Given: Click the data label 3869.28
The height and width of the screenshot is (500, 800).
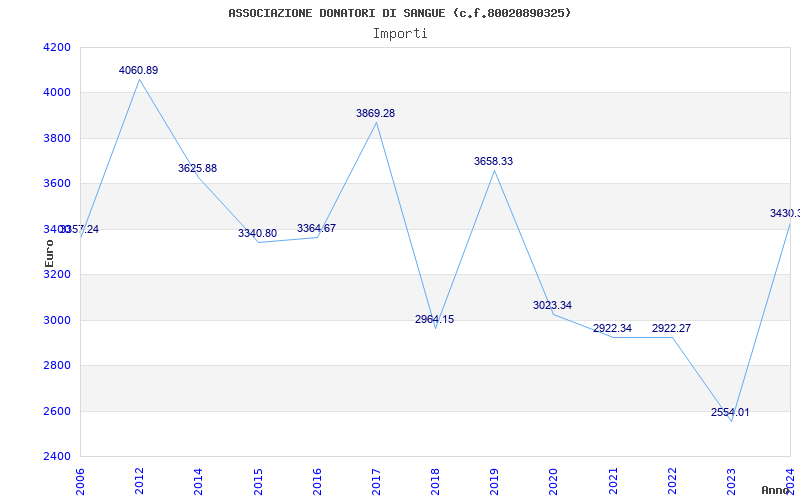Looking at the screenshot, I should pyautogui.click(x=376, y=113).
